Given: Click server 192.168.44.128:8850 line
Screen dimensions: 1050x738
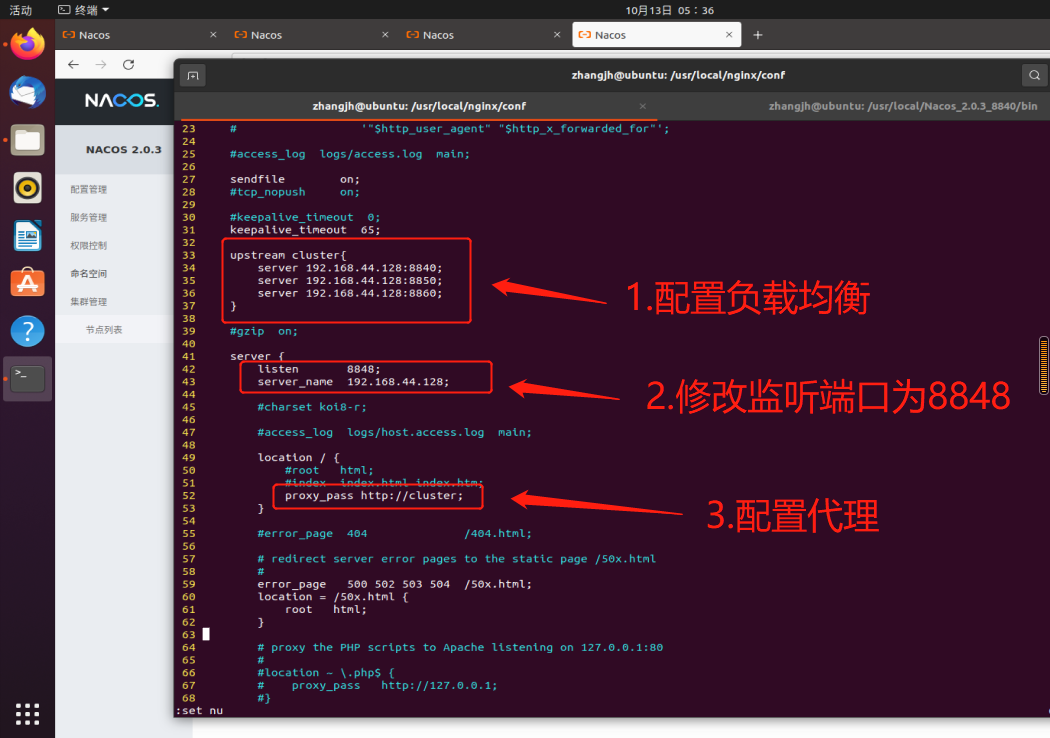Looking at the screenshot, I should click(x=350, y=281).
